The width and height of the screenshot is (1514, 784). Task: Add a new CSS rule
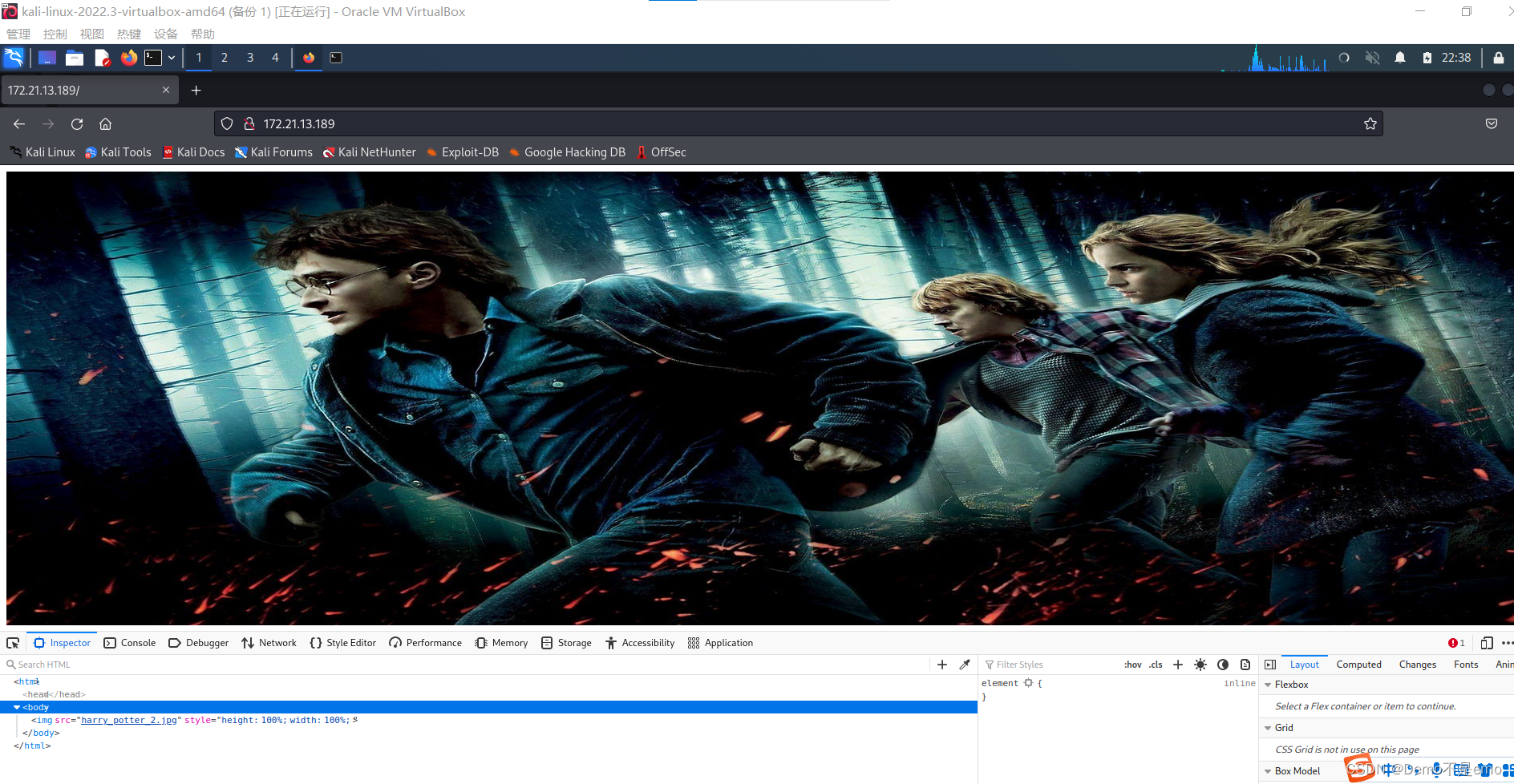(1178, 665)
